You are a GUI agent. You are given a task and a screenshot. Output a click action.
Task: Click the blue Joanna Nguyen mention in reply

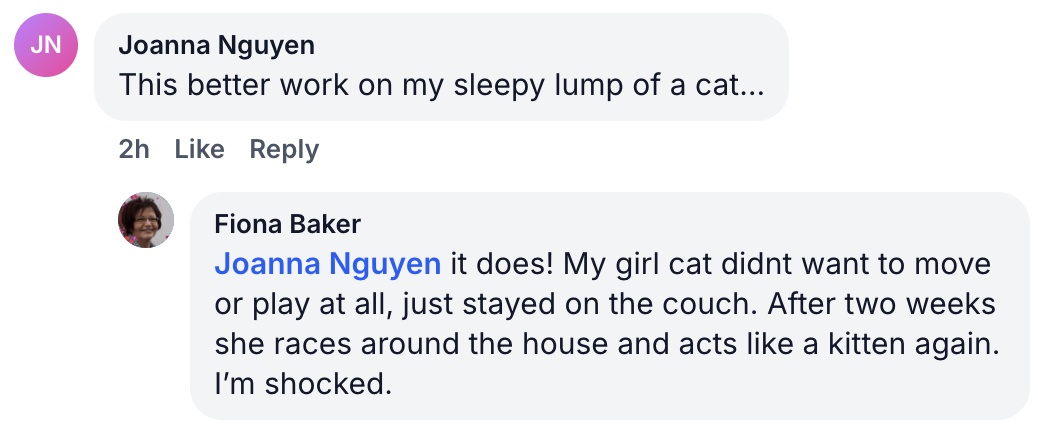coord(327,264)
